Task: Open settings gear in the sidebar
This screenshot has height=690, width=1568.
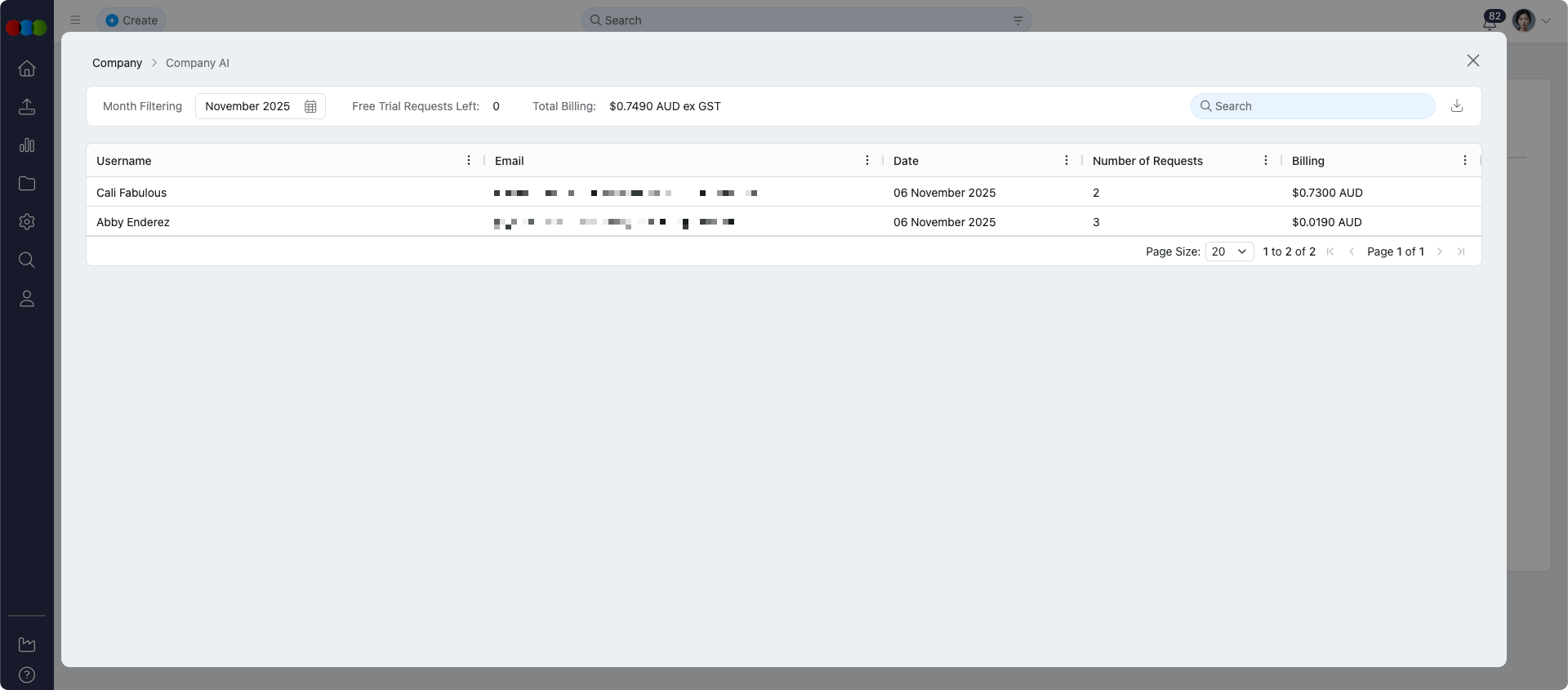Action: tap(27, 222)
